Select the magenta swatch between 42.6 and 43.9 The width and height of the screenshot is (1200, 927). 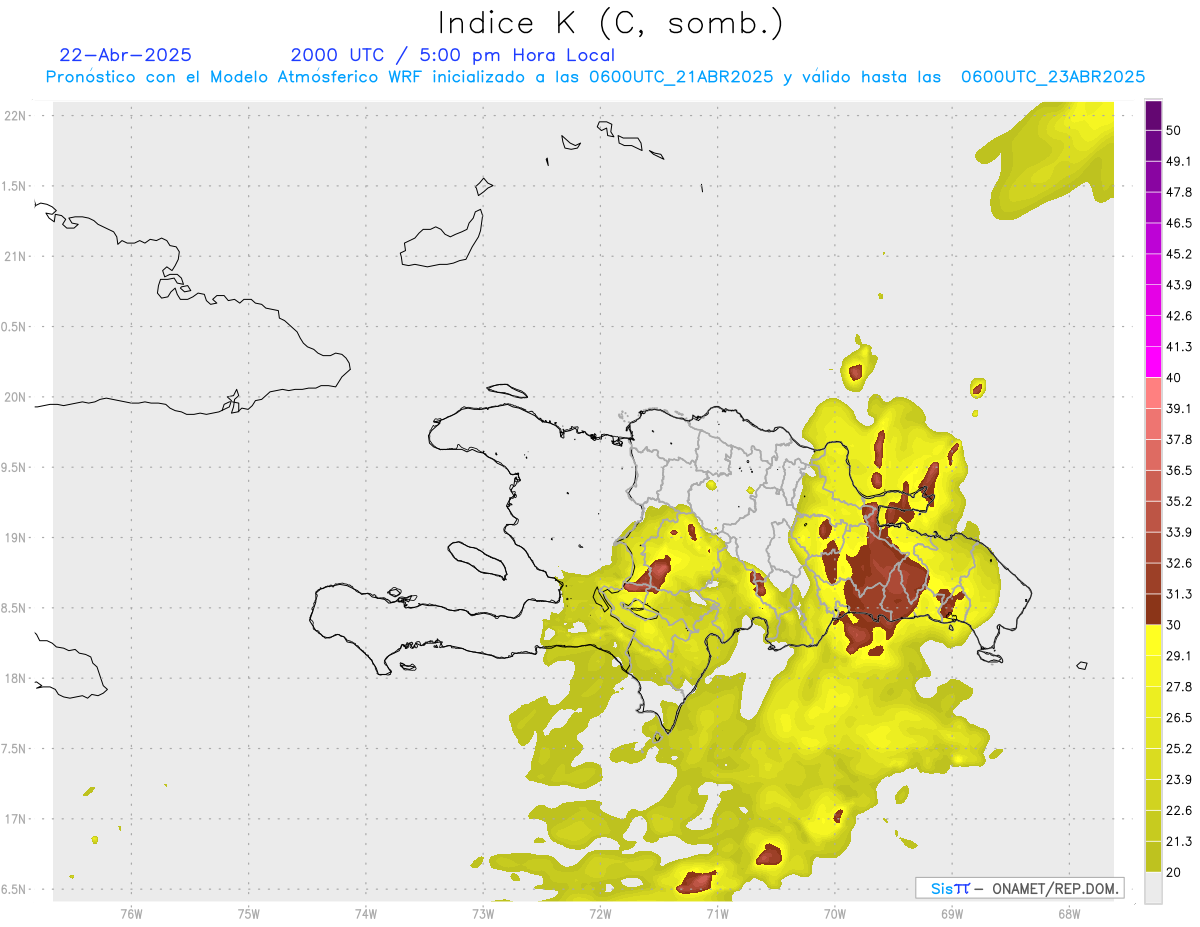pos(1153,300)
